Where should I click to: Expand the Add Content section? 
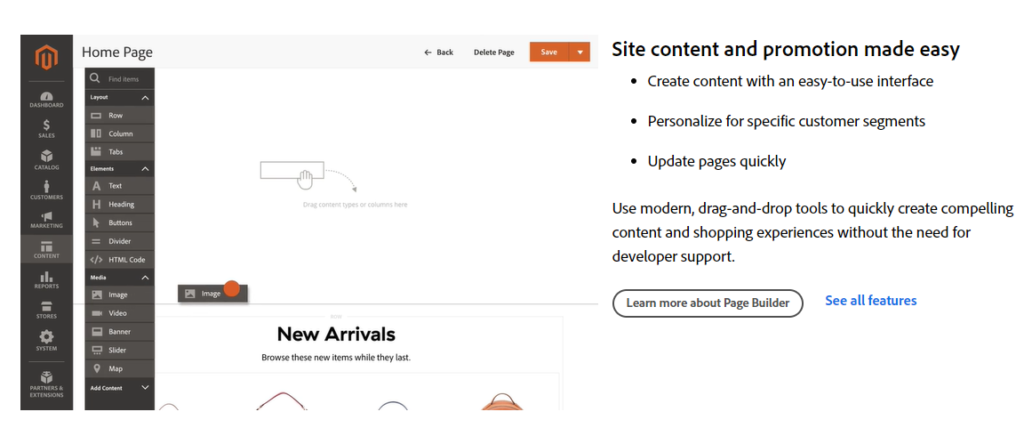[x=145, y=387]
